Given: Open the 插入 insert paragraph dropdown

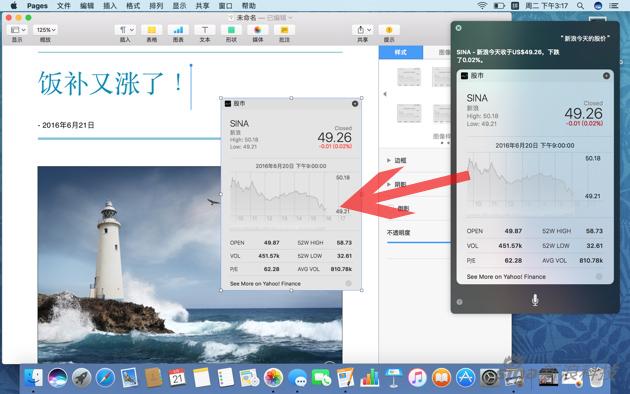Looking at the screenshot, I should [126, 30].
